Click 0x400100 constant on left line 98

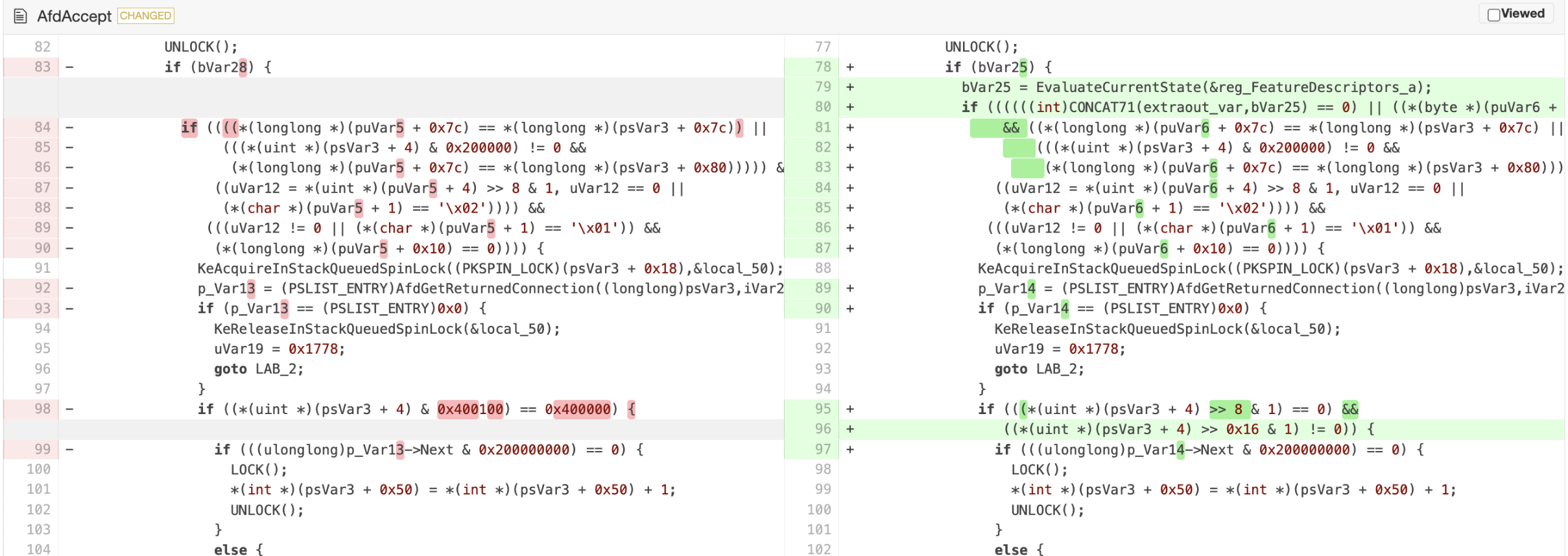click(x=470, y=410)
